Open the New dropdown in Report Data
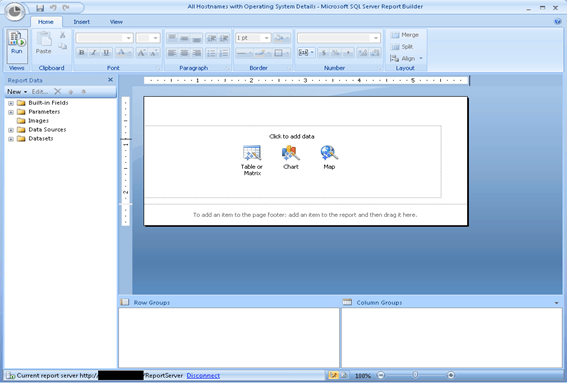The width and height of the screenshot is (567, 384). click(x=17, y=92)
